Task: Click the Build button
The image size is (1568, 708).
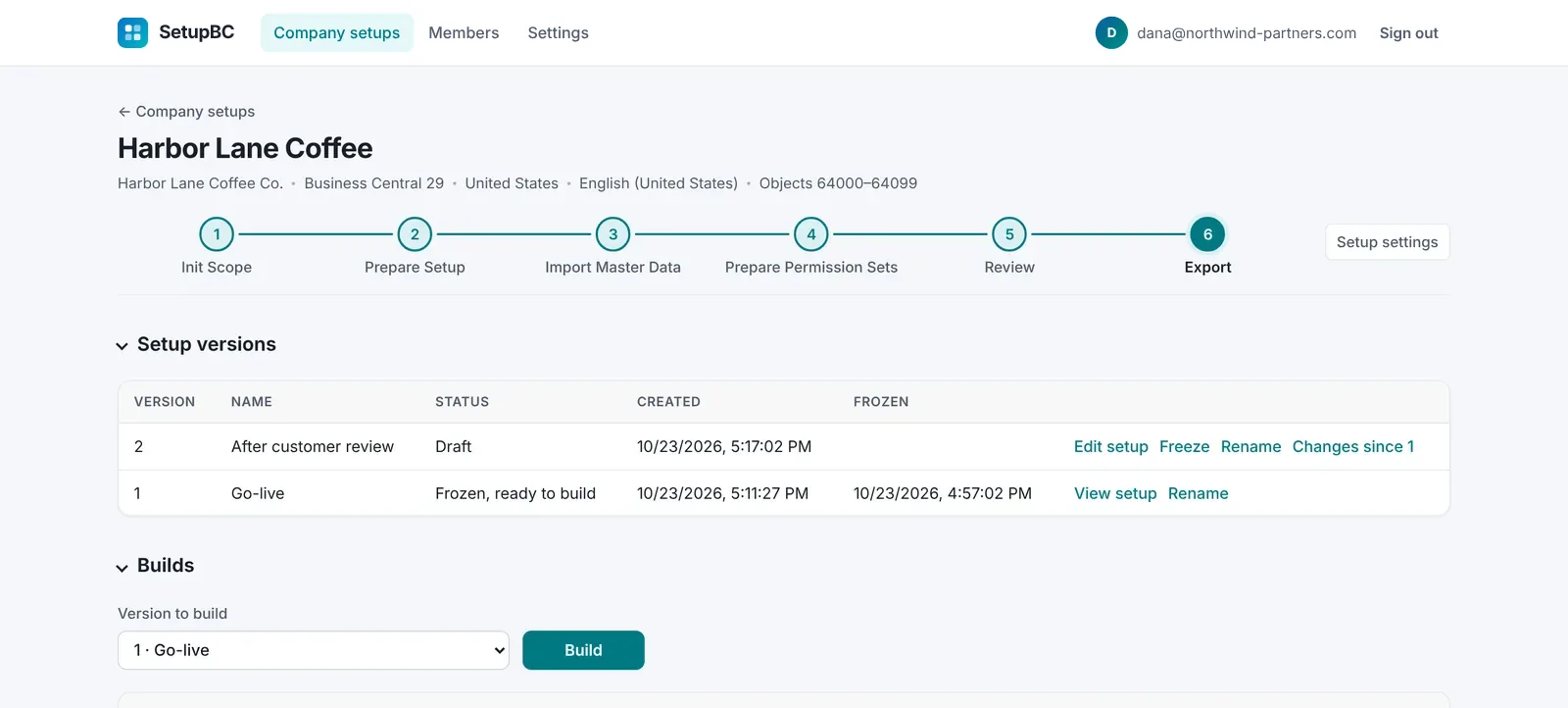Action: coord(583,650)
